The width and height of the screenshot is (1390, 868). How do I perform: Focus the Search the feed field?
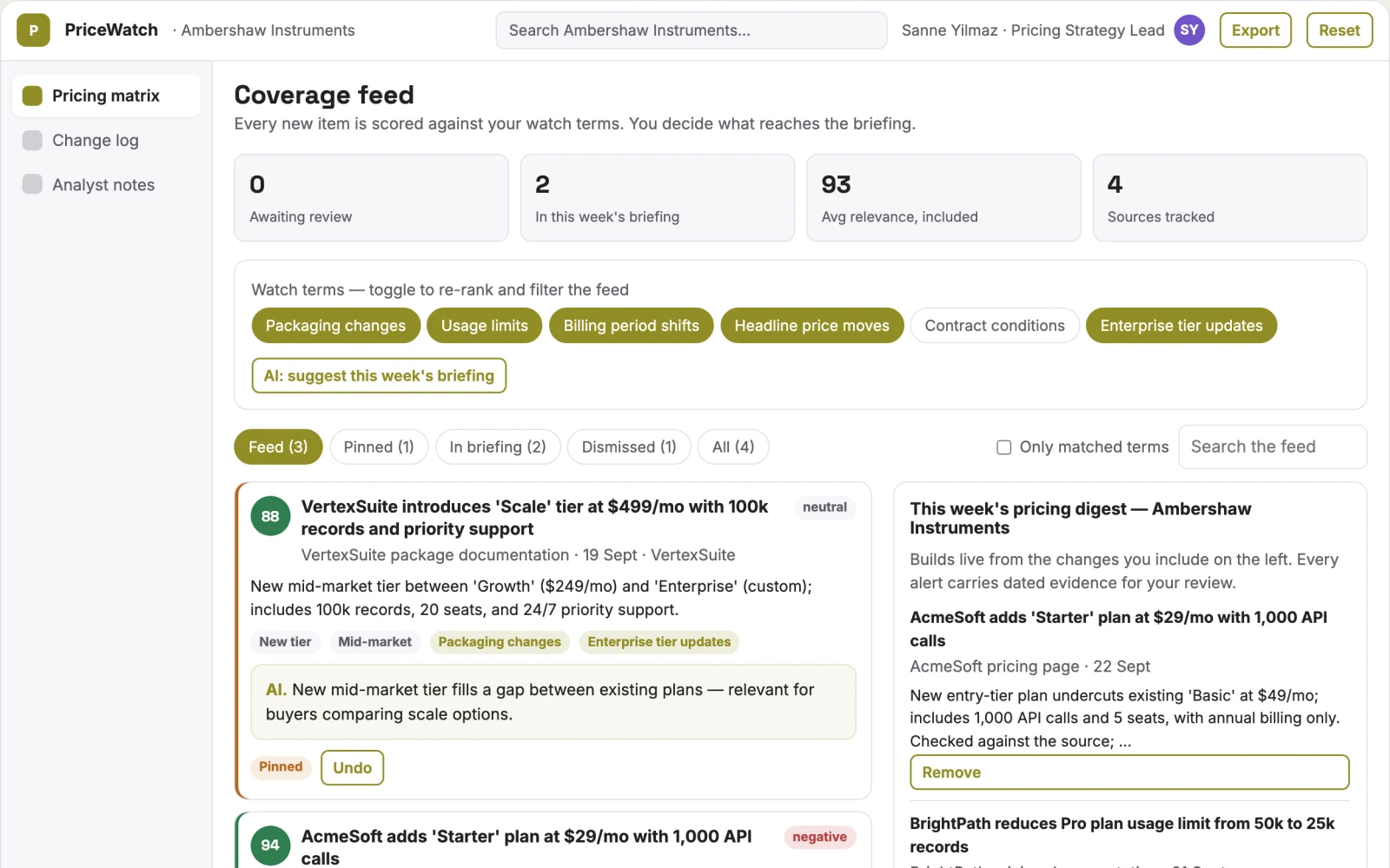[x=1272, y=447]
